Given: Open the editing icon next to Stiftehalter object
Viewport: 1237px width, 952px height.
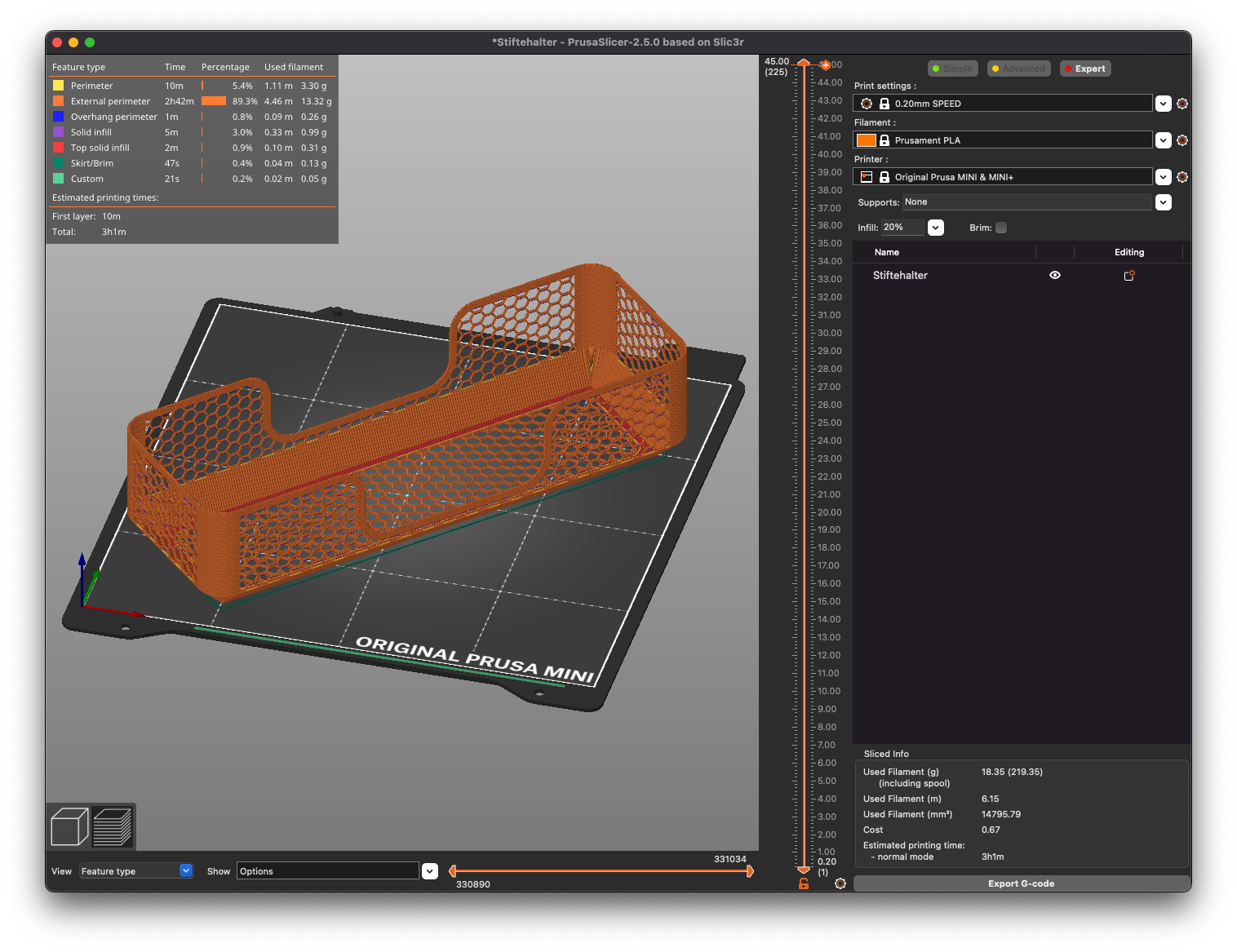Looking at the screenshot, I should click(1128, 276).
